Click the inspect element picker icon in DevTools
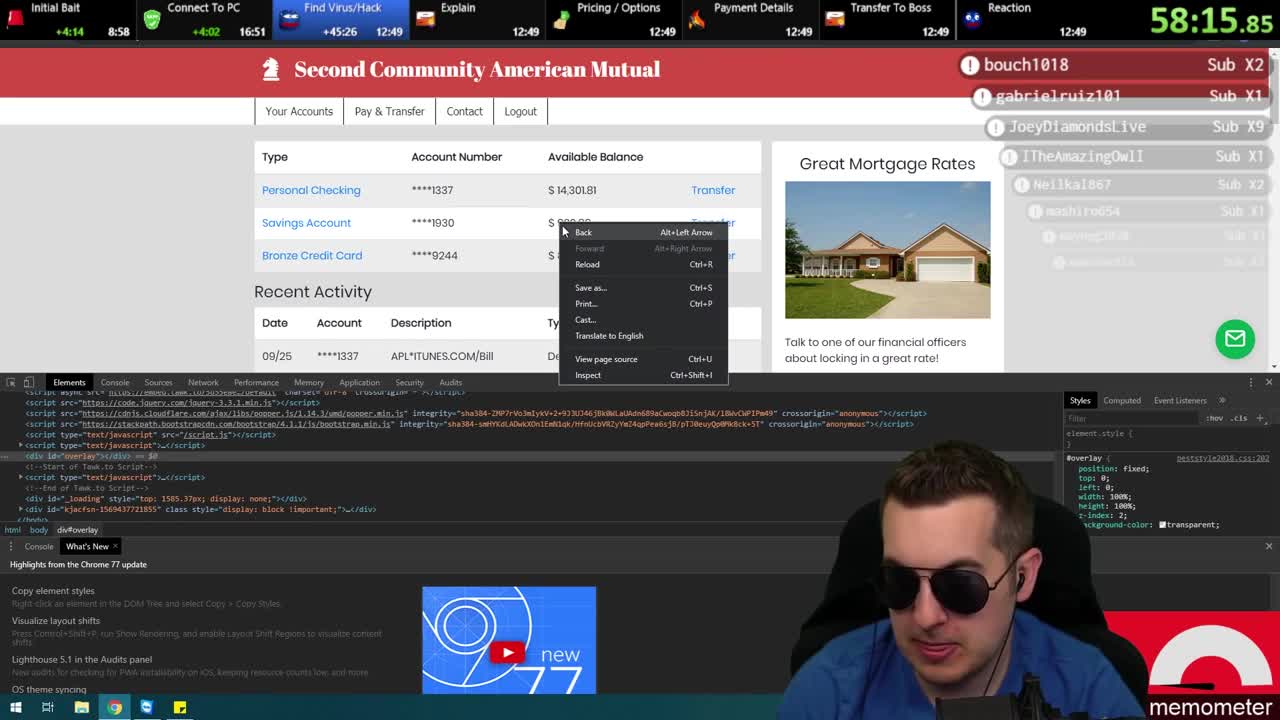Image resolution: width=1280 pixels, height=720 pixels. pyautogui.click(x=10, y=382)
